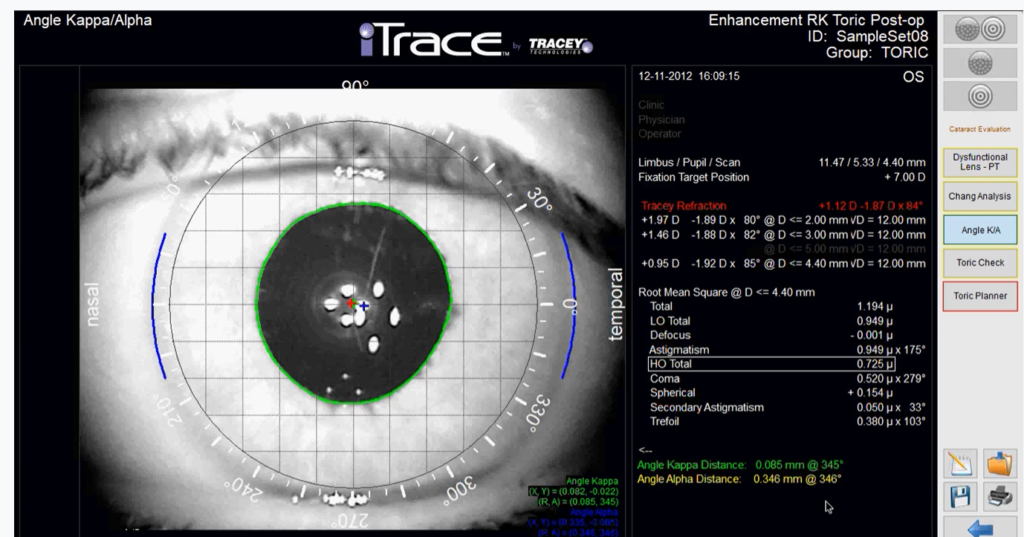Select the HO Total row

point(771,364)
